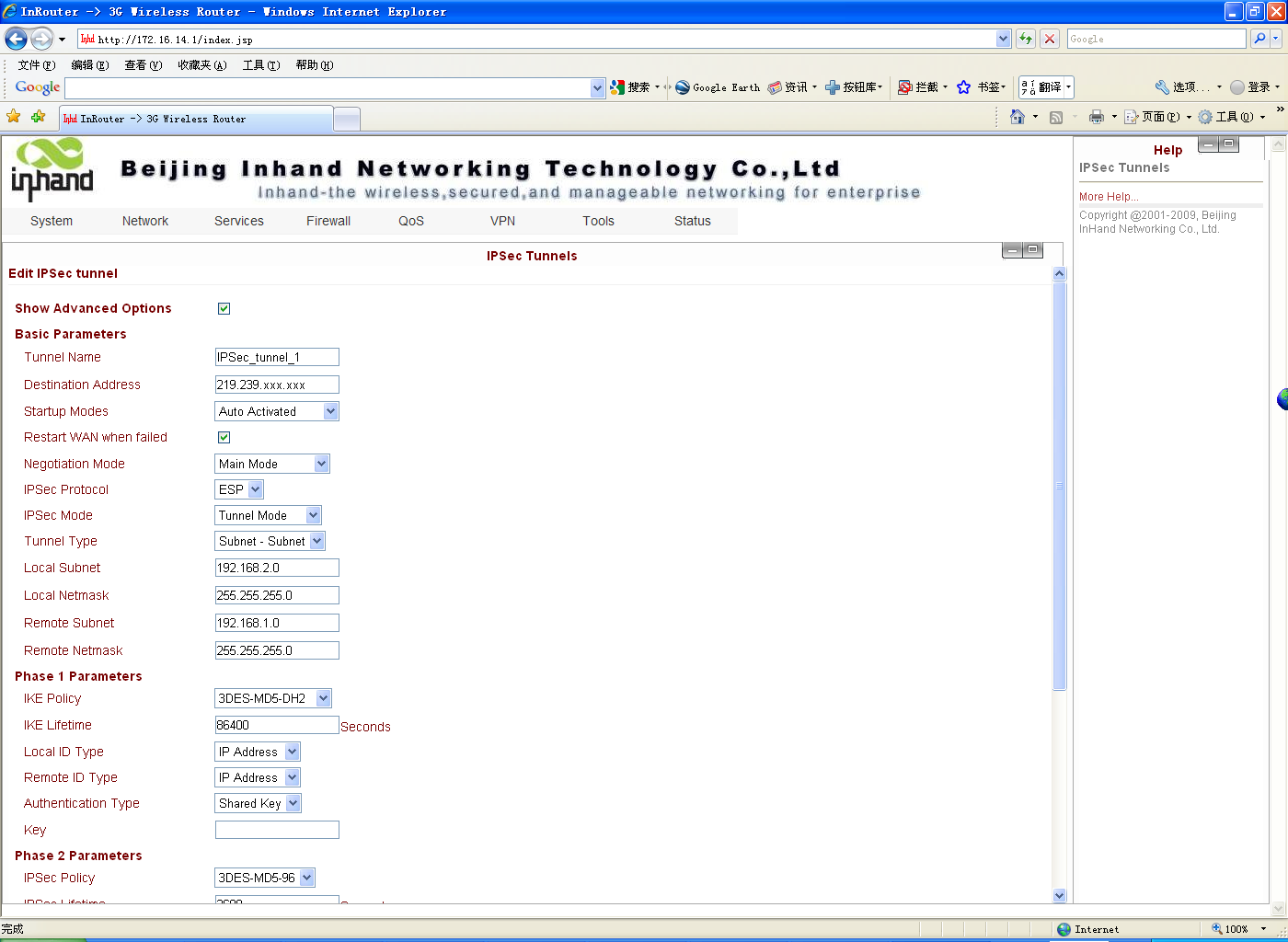Click the form's scroll down arrow
Screen dimensions: 1288x942
pyautogui.click(x=1059, y=895)
